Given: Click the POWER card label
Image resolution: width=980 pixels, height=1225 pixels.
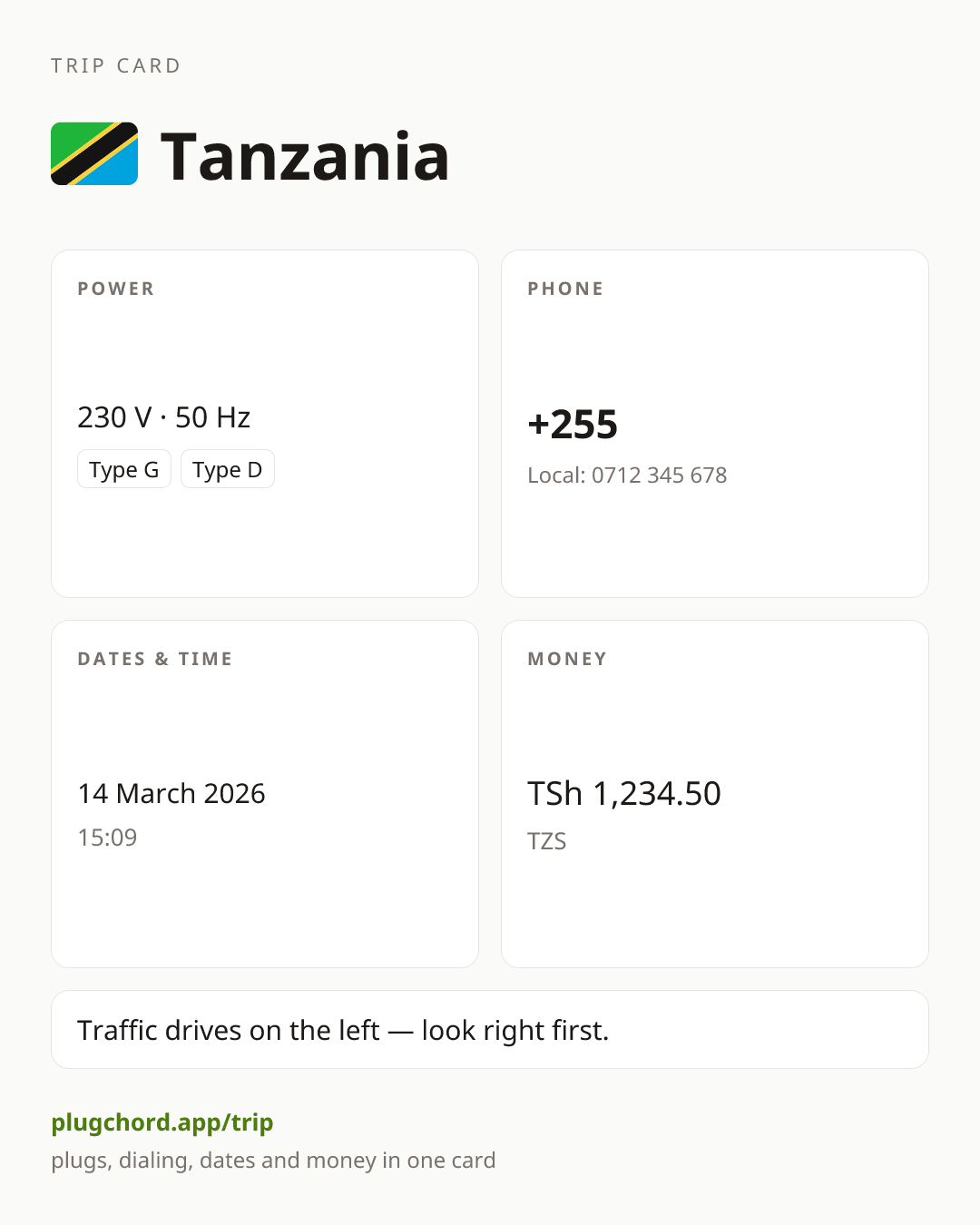Looking at the screenshot, I should [116, 289].
